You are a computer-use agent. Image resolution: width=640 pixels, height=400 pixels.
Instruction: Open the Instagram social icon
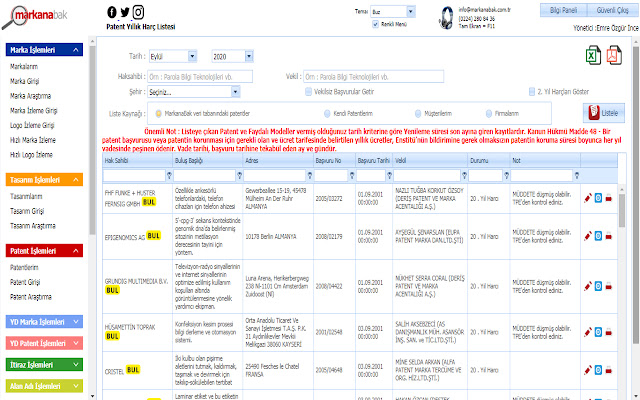[x=138, y=11]
